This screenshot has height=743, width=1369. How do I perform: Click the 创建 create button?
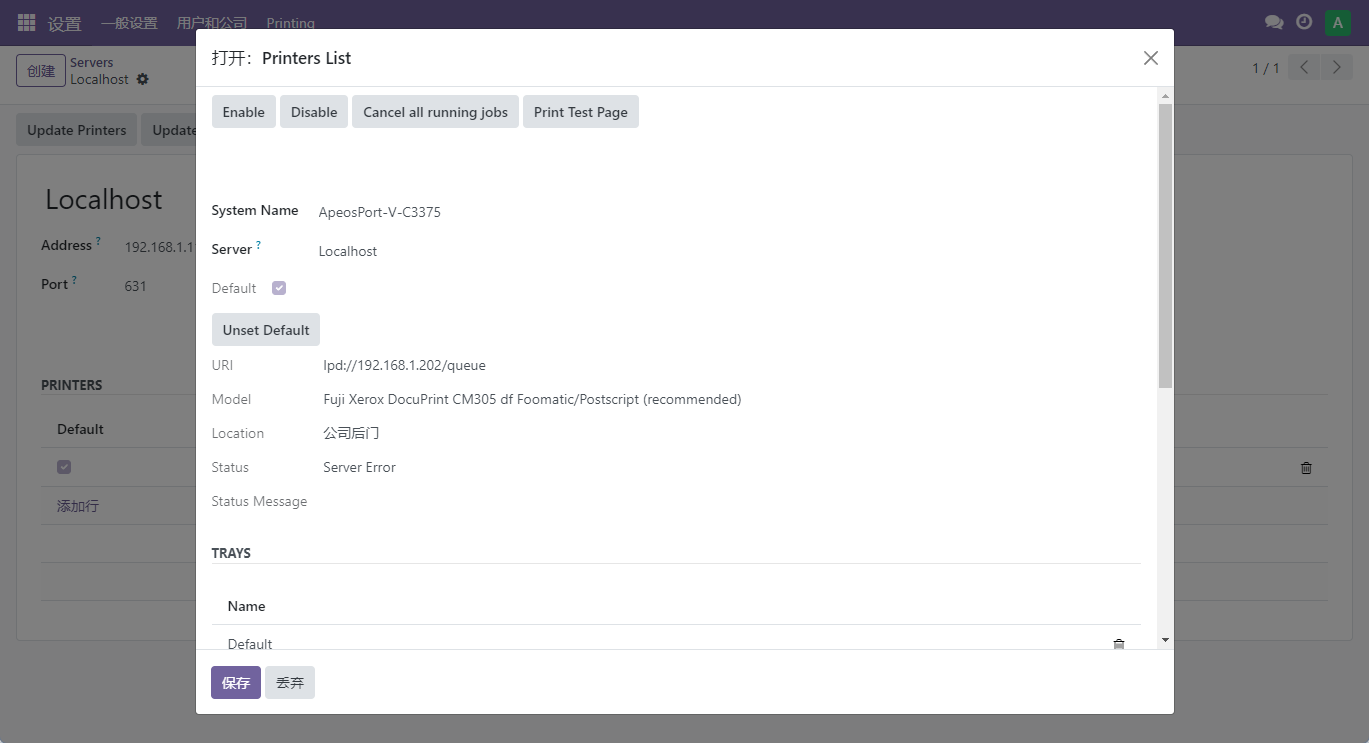point(41,71)
